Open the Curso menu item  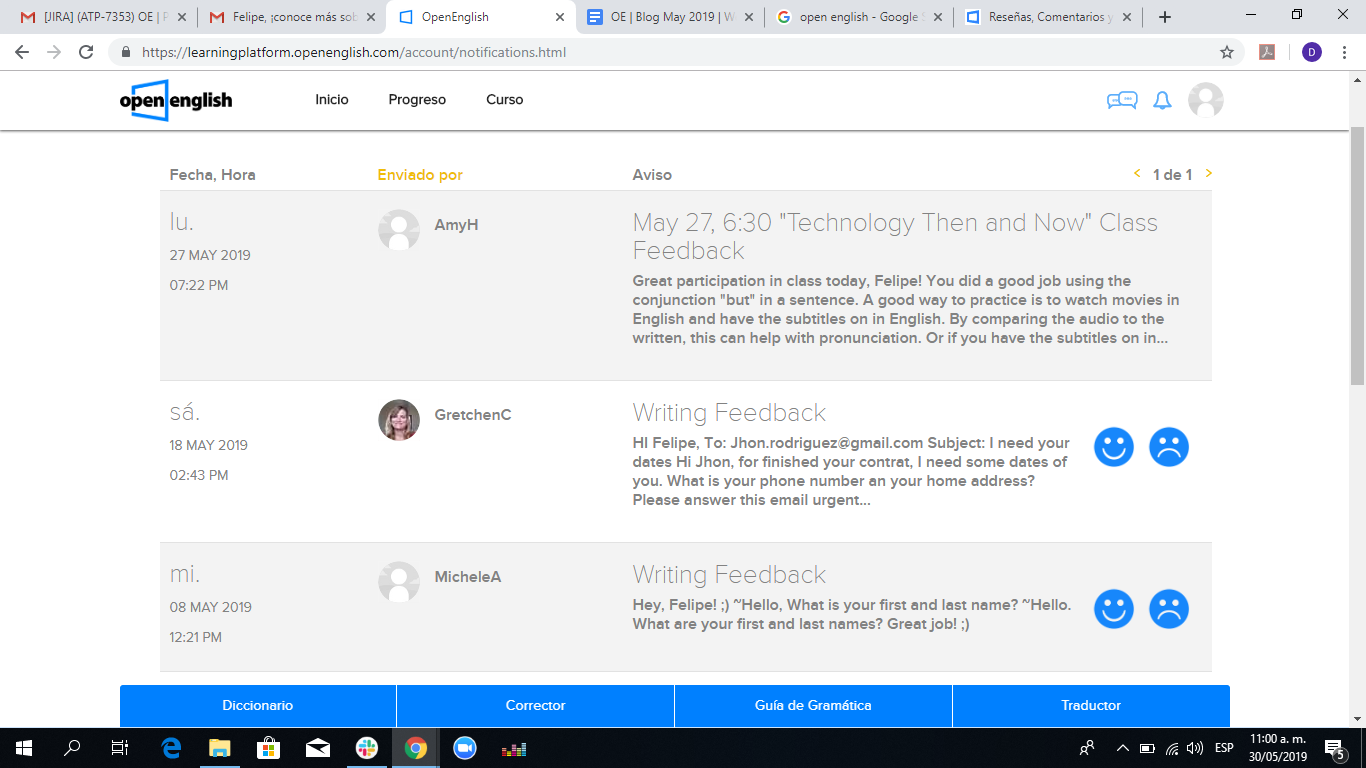click(x=504, y=100)
